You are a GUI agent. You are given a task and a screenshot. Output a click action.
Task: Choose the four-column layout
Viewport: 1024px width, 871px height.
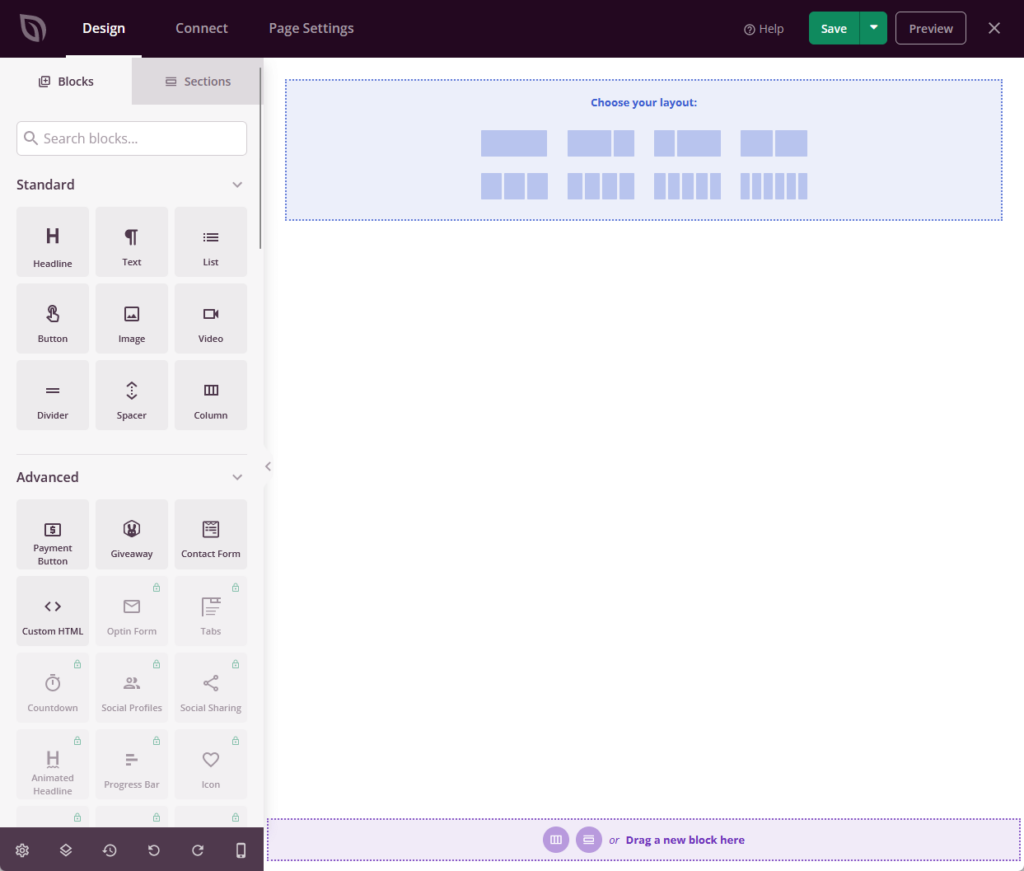601,186
